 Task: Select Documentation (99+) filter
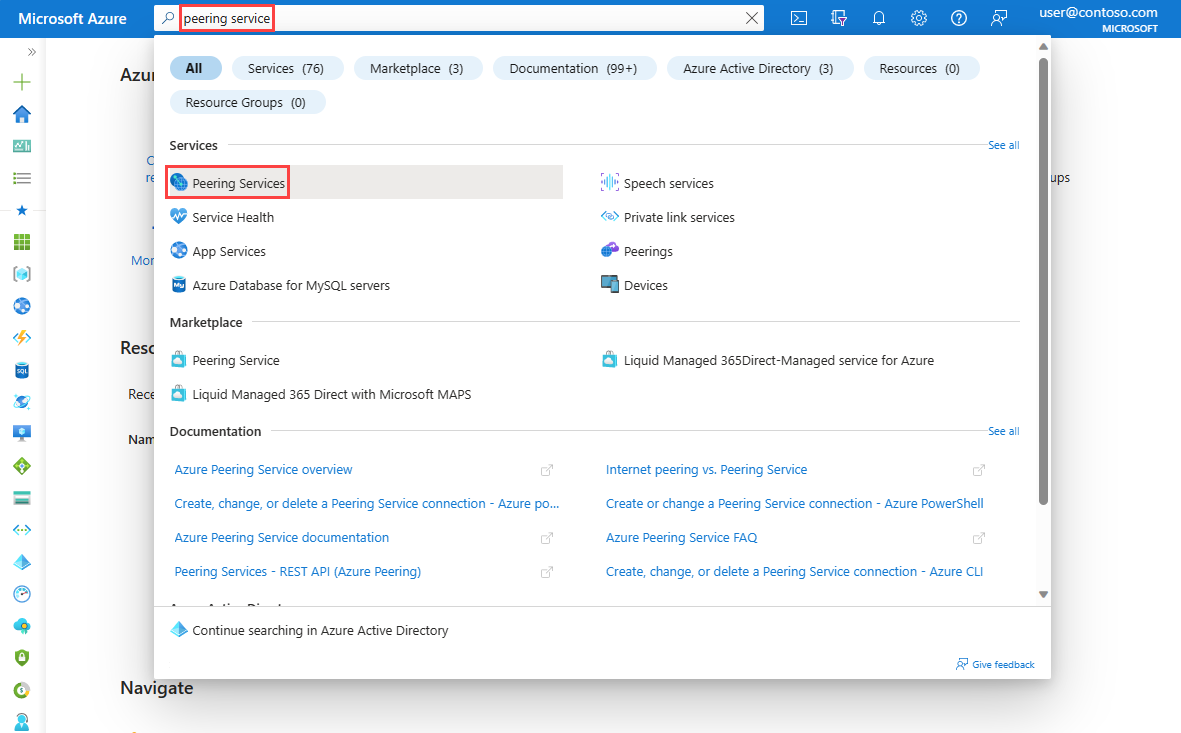click(x=573, y=69)
